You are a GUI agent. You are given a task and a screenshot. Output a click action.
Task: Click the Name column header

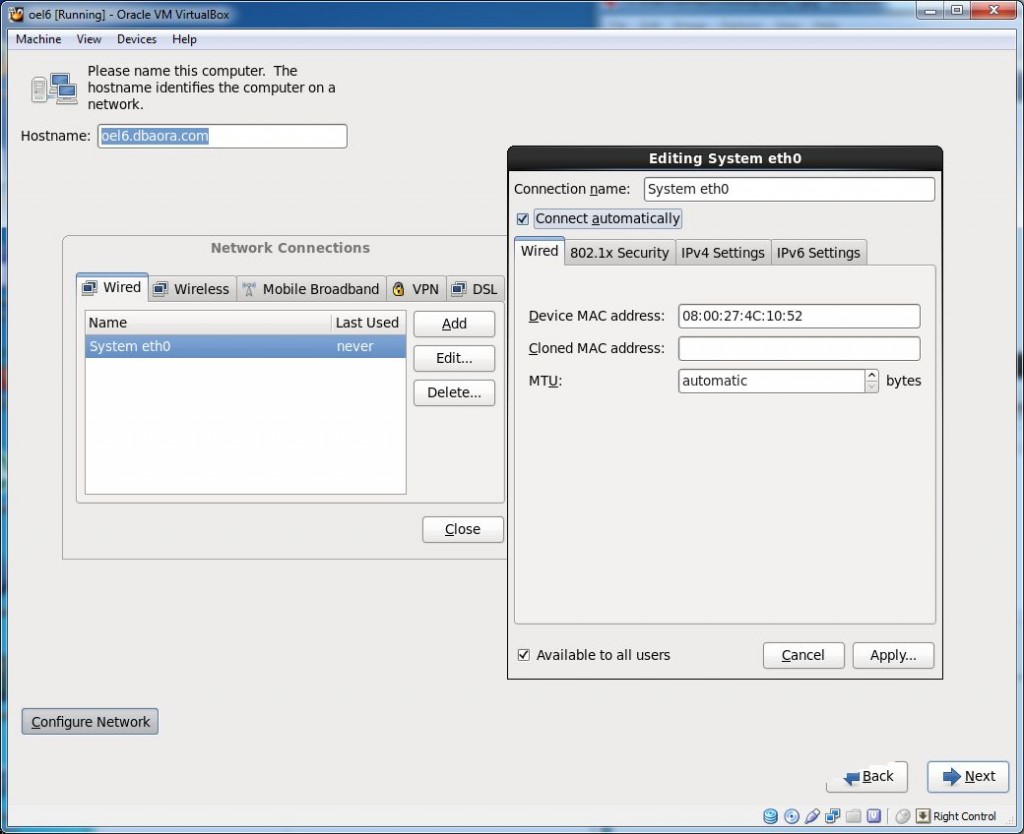(x=208, y=323)
